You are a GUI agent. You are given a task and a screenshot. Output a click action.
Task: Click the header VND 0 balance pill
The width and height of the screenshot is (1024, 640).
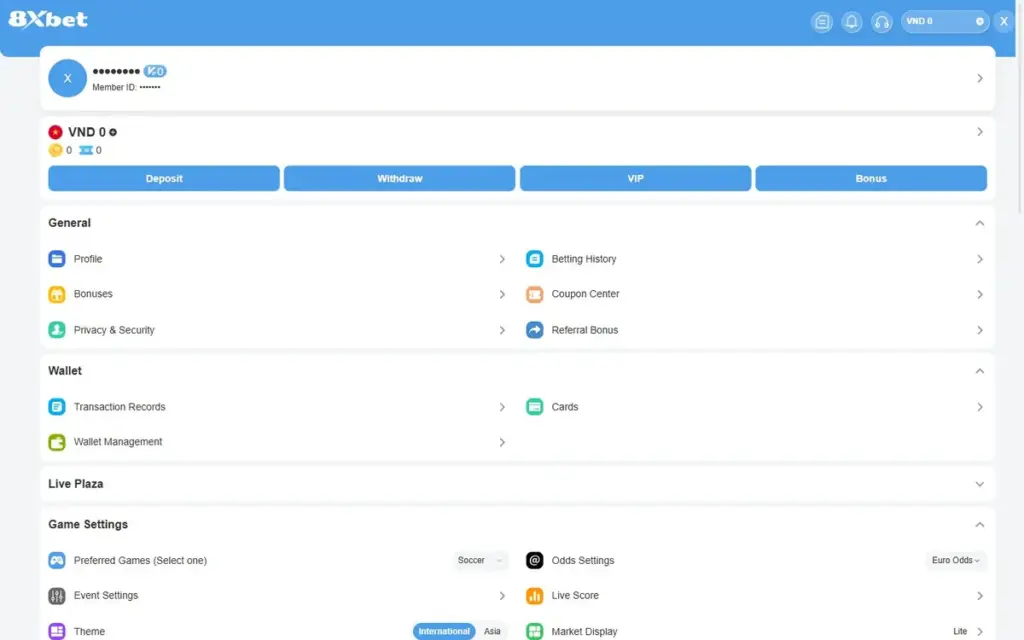tap(944, 22)
